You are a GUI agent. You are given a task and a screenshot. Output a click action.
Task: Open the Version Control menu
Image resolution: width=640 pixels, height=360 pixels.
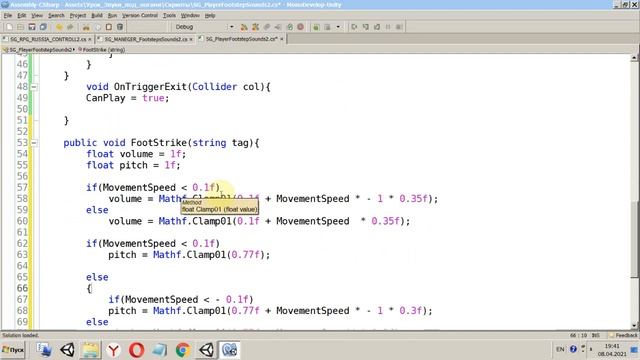coord(140,16)
